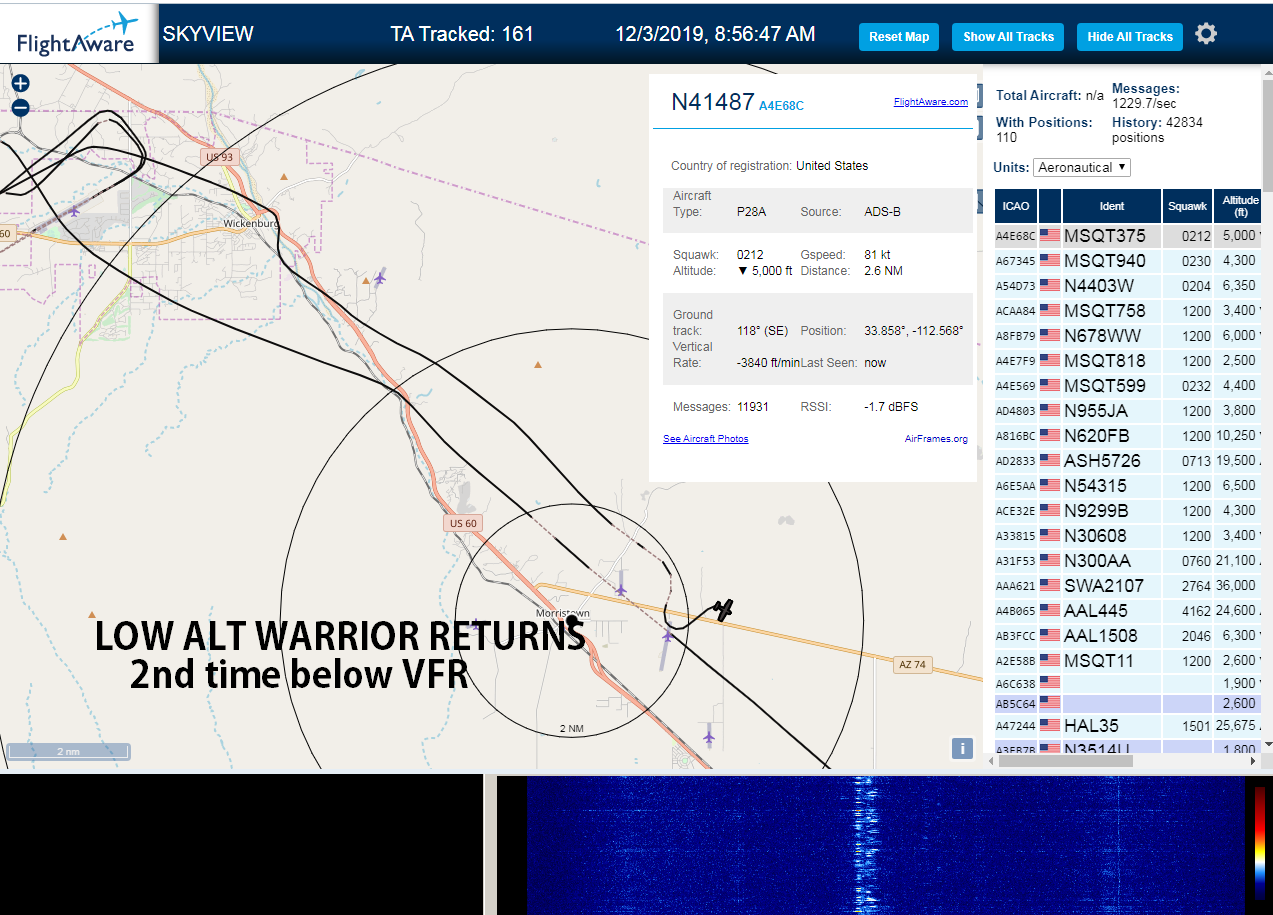
Task: Click flag icon in SWA2107 row
Action: pos(1050,586)
